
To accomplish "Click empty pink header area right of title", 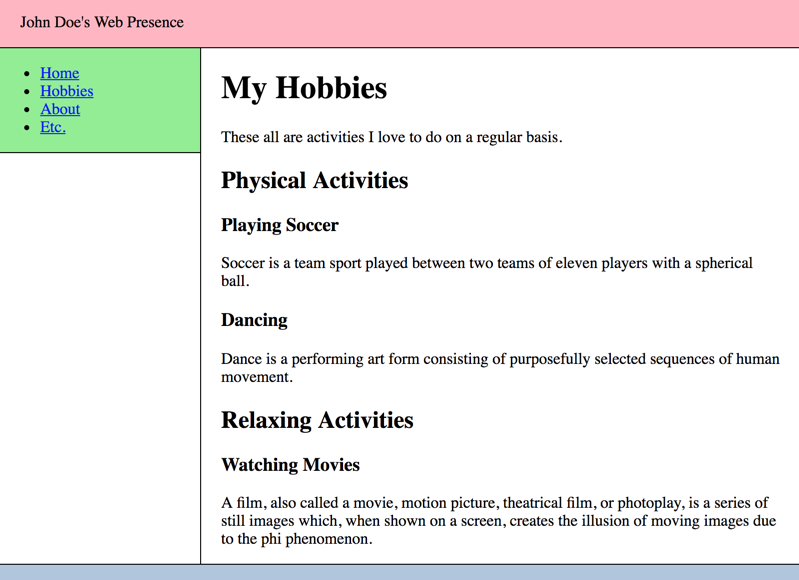I will [500, 23].
